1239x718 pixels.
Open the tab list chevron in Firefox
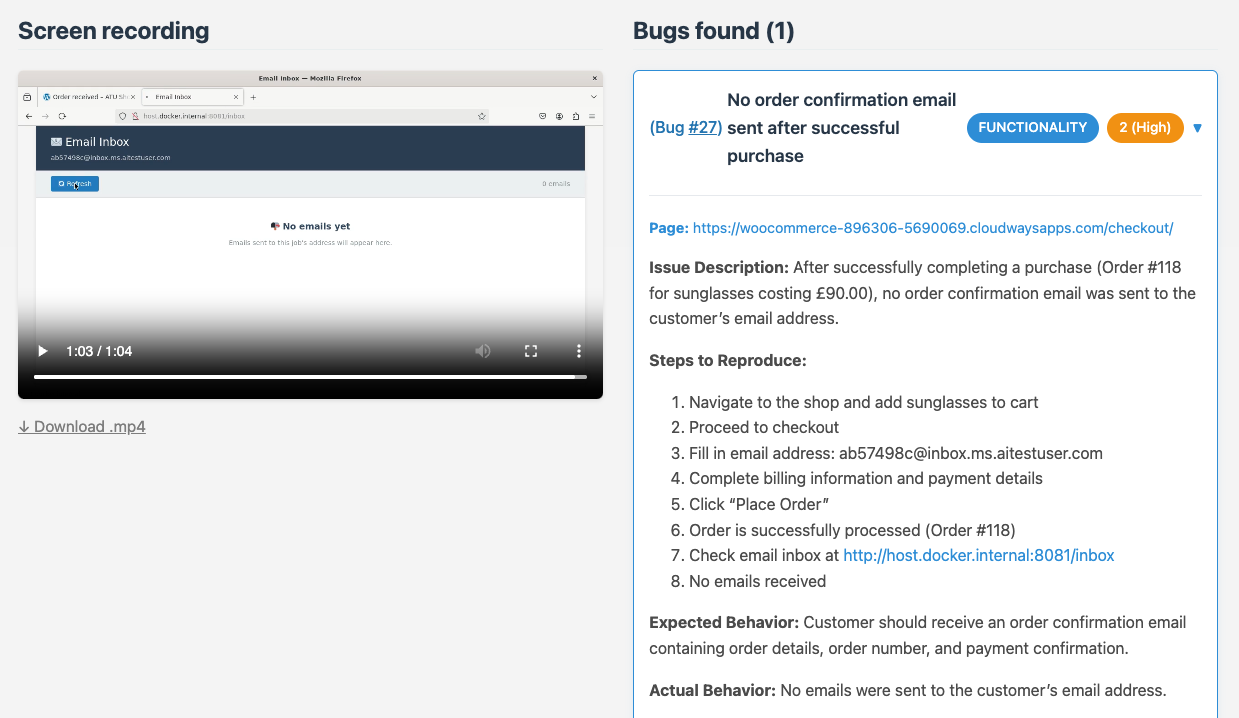[x=594, y=97]
